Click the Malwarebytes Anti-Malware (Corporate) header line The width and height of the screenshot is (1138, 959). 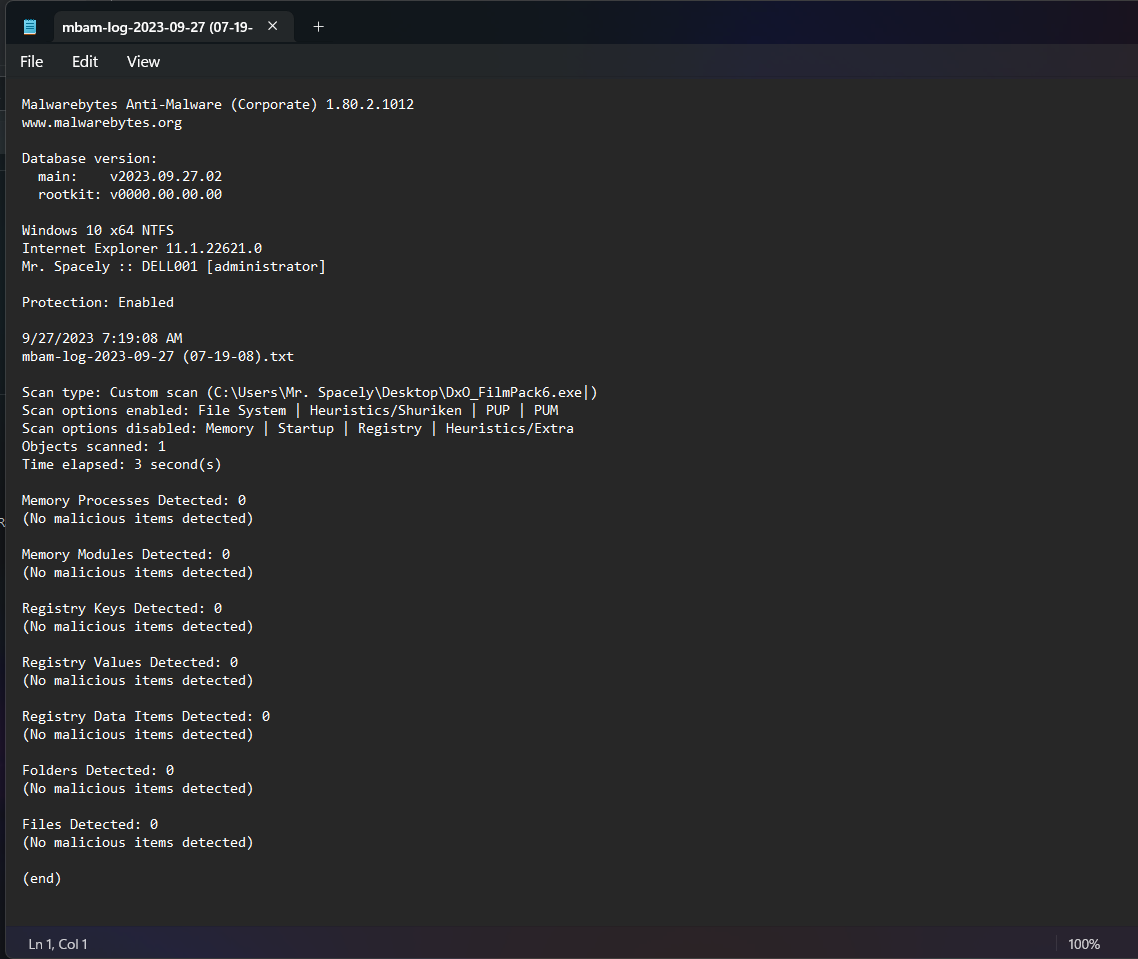(218, 105)
